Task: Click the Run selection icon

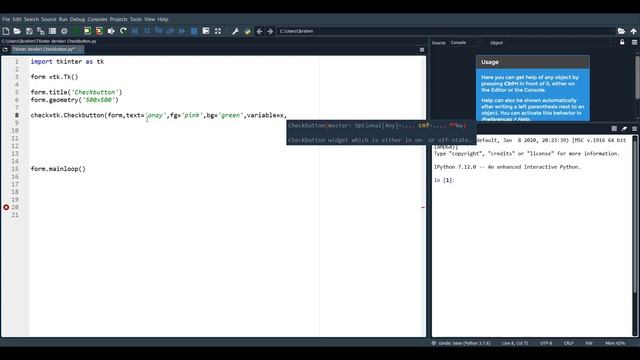Action: (x=111, y=31)
